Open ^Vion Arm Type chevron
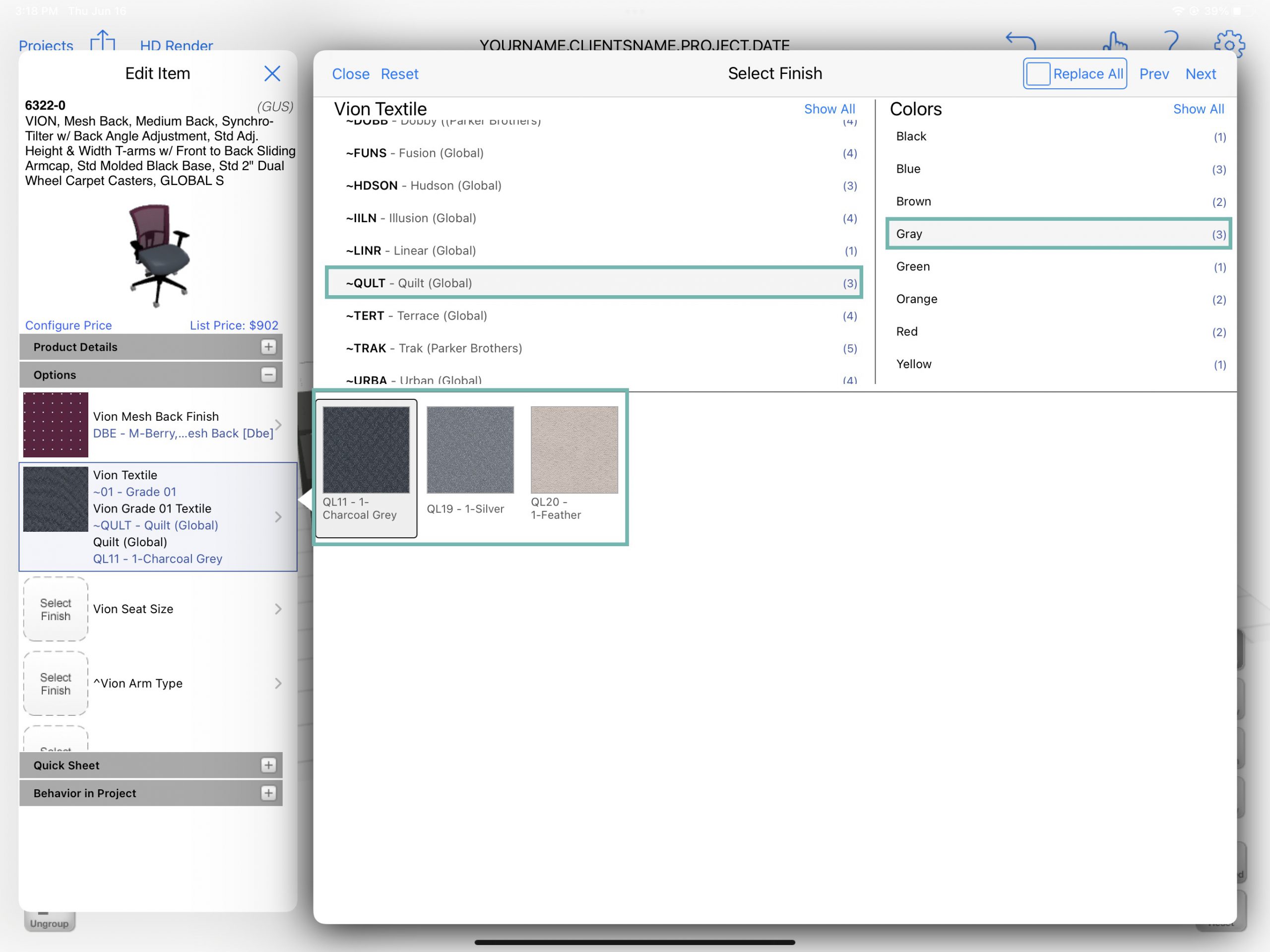 pos(278,683)
